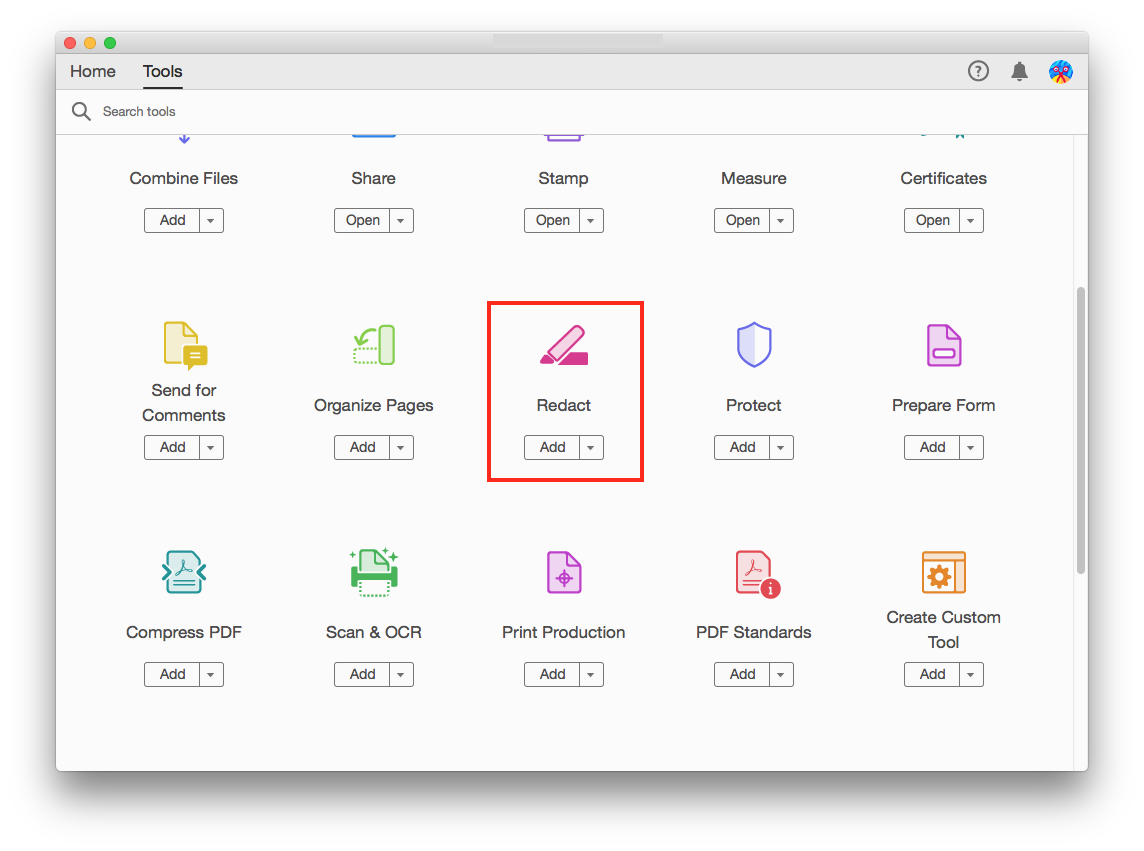The height and width of the screenshot is (851, 1144).
Task: Switch to the Home tab
Action: point(93,71)
